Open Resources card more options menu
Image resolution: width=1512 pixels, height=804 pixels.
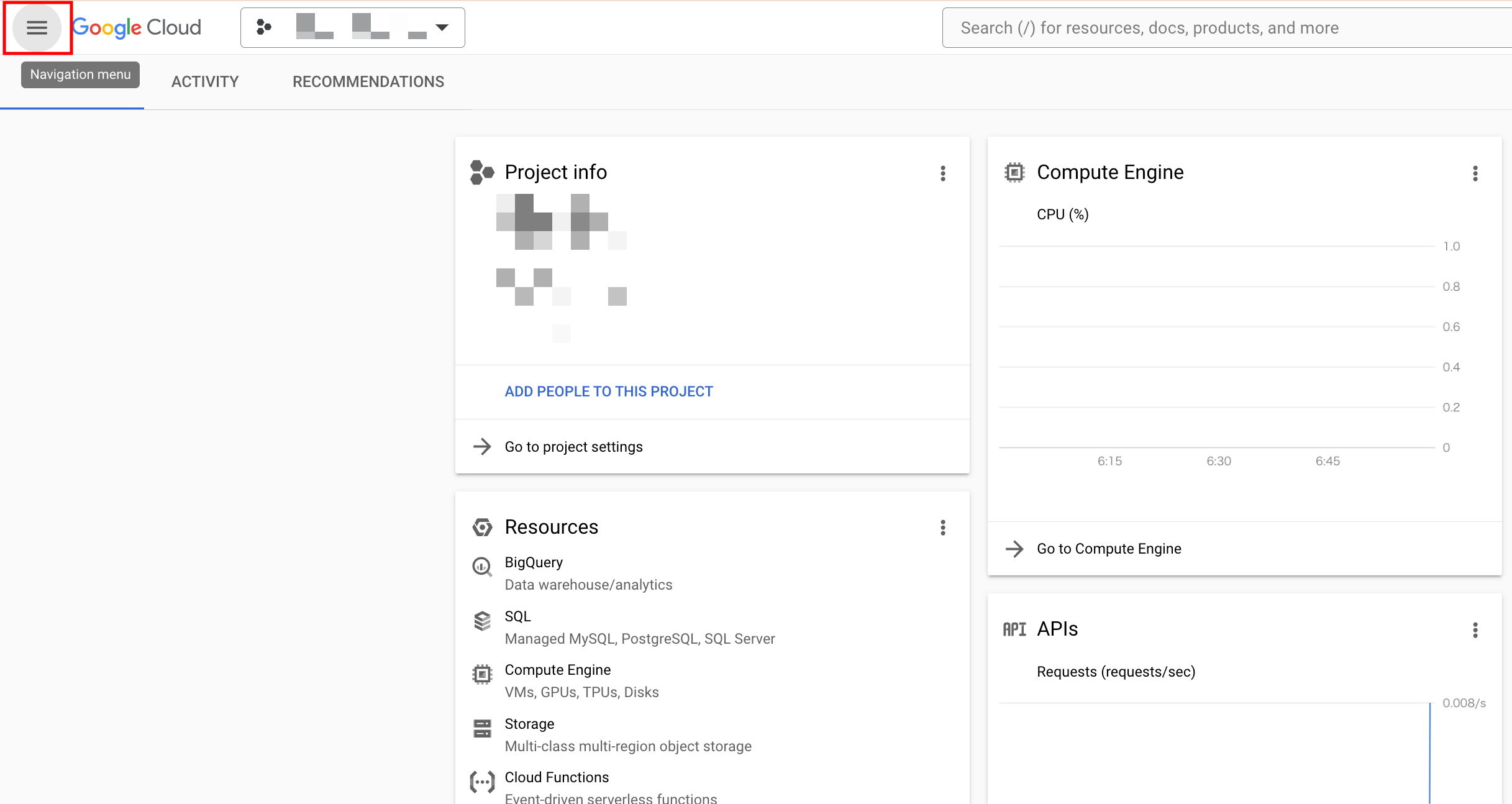(942, 528)
